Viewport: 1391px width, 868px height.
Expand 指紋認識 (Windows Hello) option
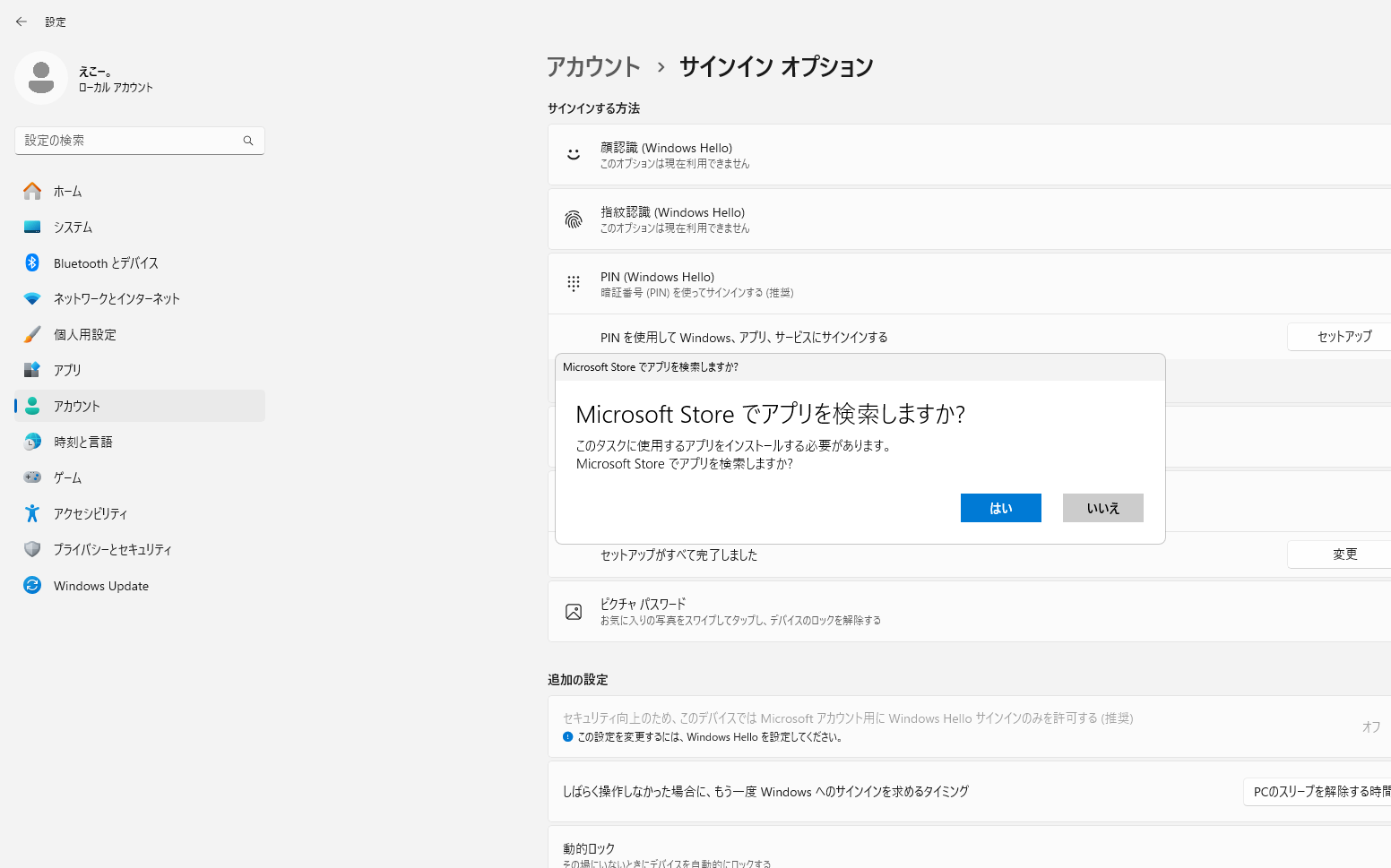click(969, 219)
